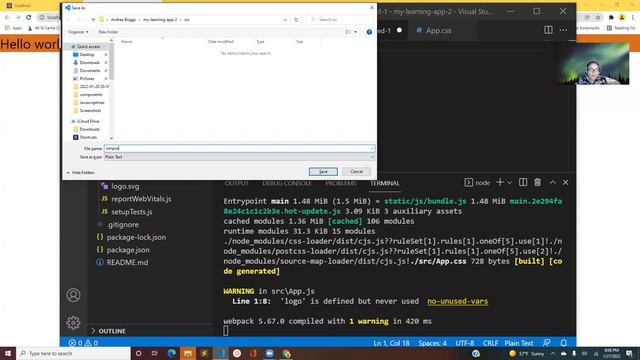Open package.json in the explorer
Image resolution: width=640 pixels, height=360 pixels.
tap(128, 250)
